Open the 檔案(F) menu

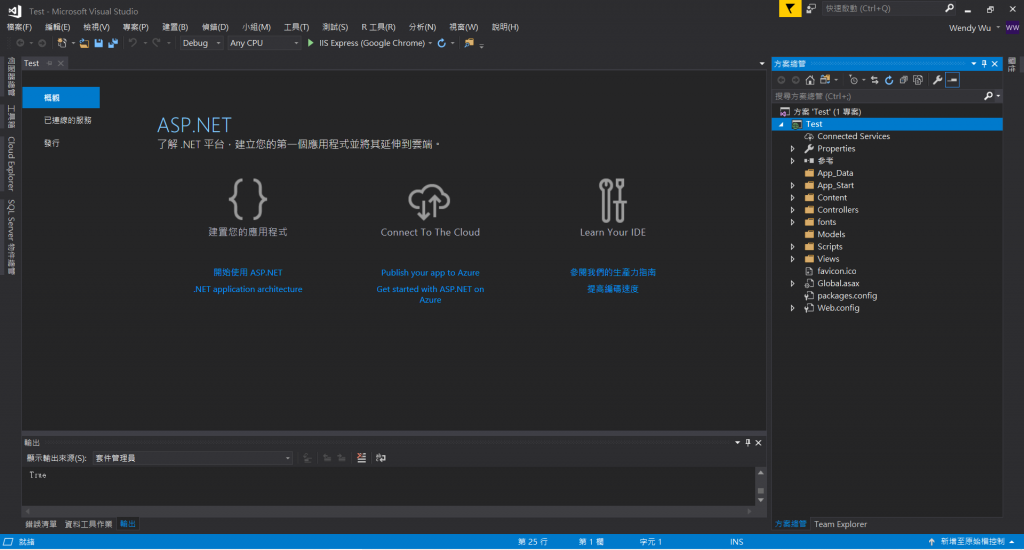[x=19, y=27]
